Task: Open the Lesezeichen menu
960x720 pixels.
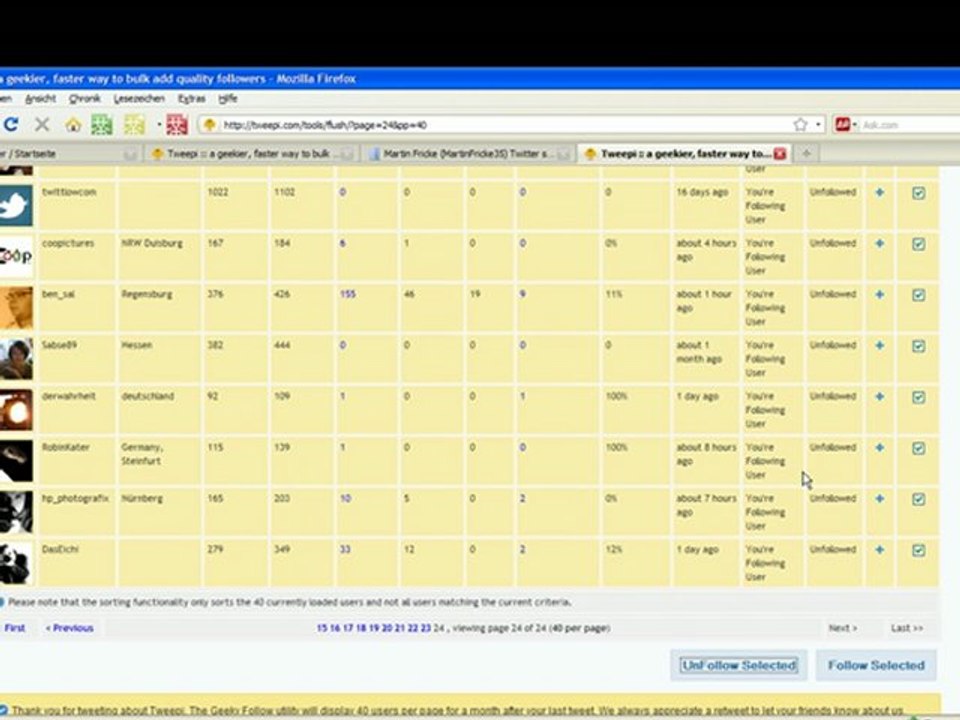Action: click(139, 99)
